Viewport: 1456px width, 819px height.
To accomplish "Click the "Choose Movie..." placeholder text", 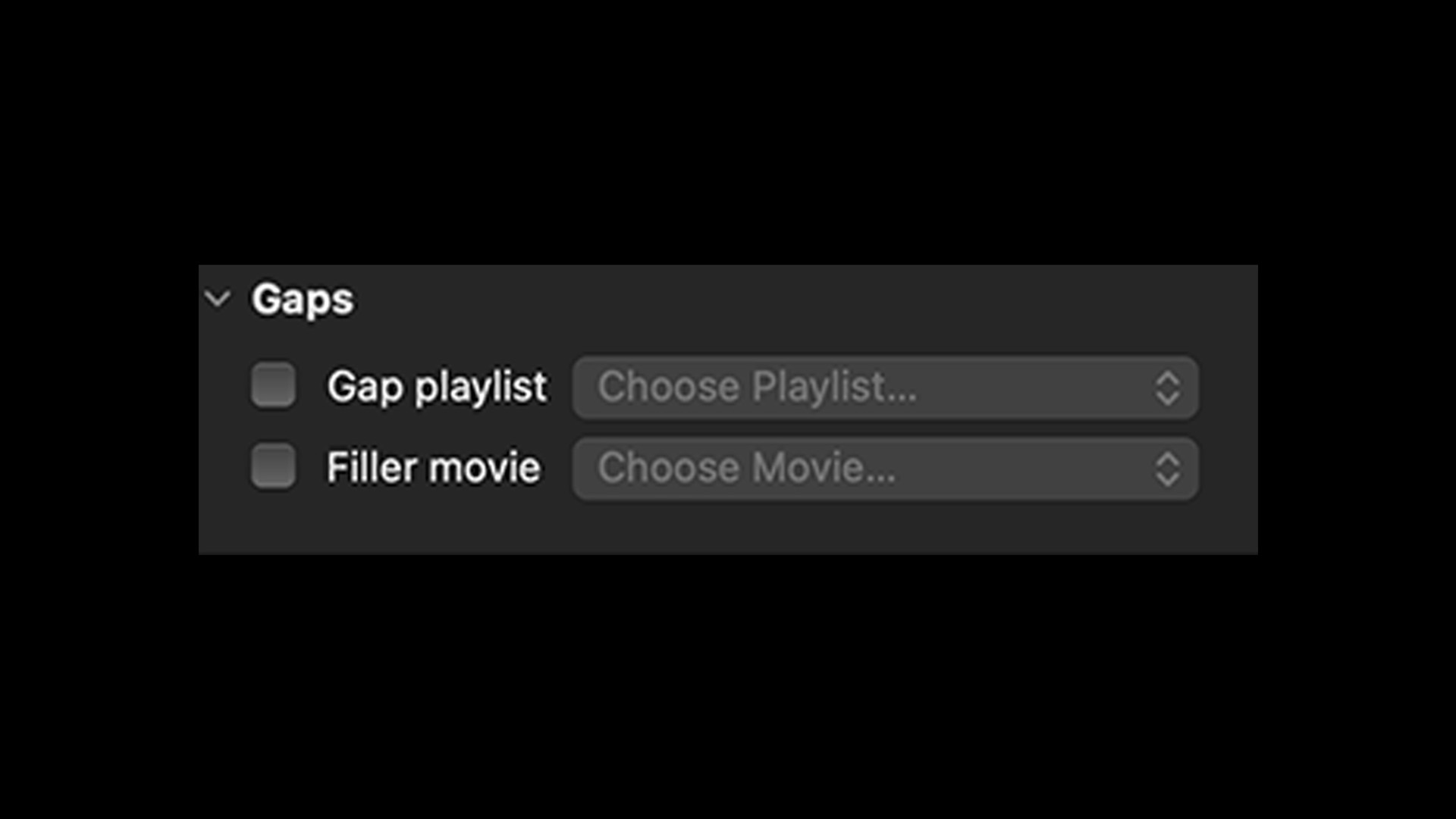I will [746, 467].
